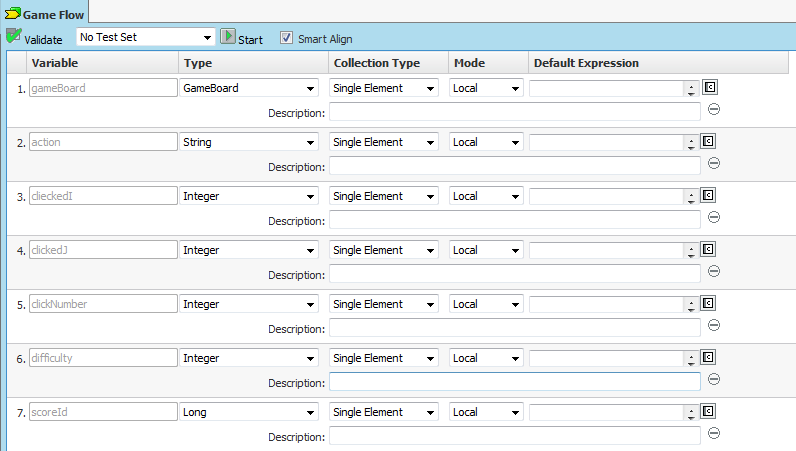
Task: Open expression editor icon for clickNumber row
Action: tap(709, 303)
